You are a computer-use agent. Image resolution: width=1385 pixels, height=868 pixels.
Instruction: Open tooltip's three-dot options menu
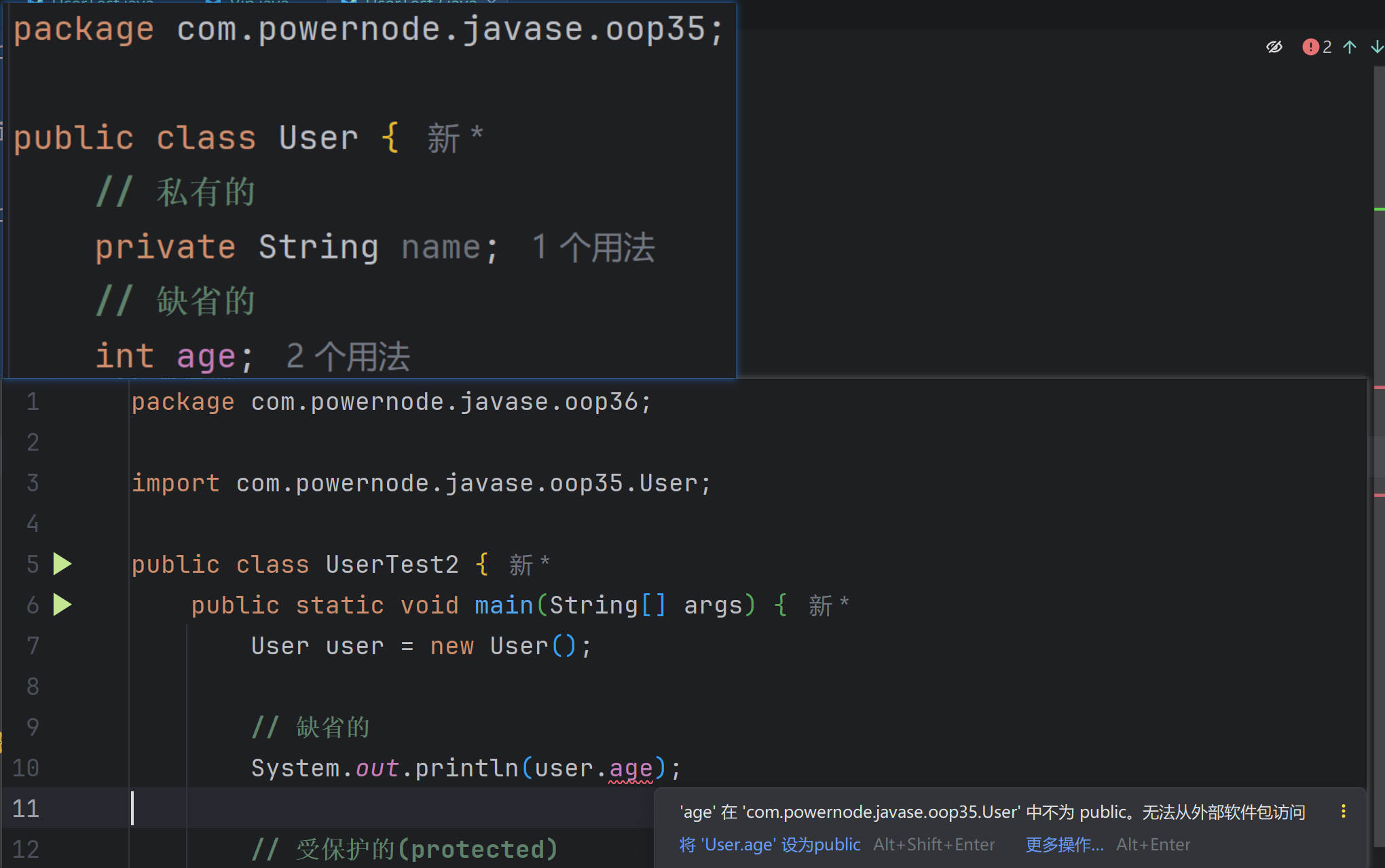click(x=1343, y=812)
